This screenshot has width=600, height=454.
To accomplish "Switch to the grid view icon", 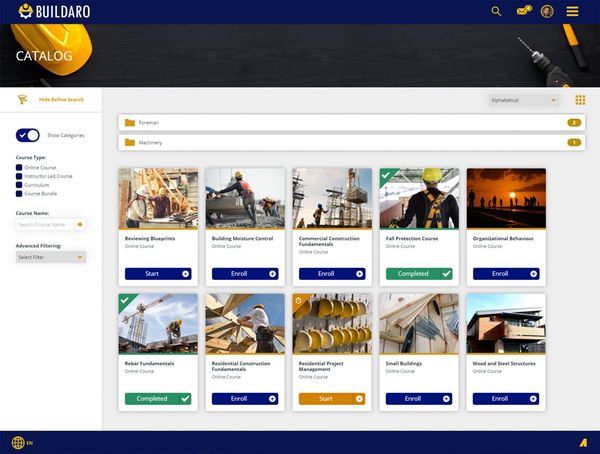I will (580, 100).
